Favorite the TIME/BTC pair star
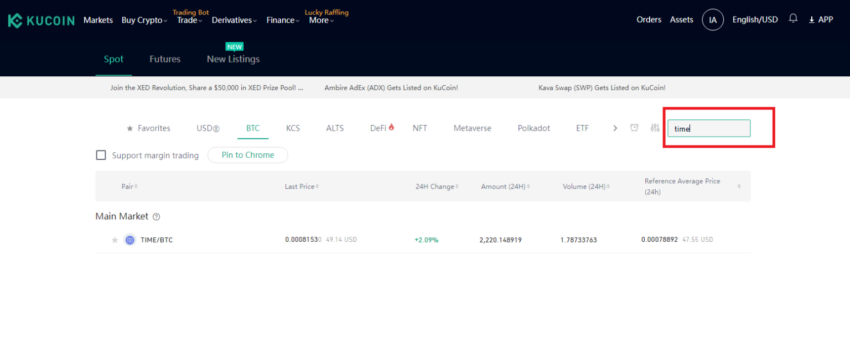Screen dimensions: 850x363 [114, 240]
